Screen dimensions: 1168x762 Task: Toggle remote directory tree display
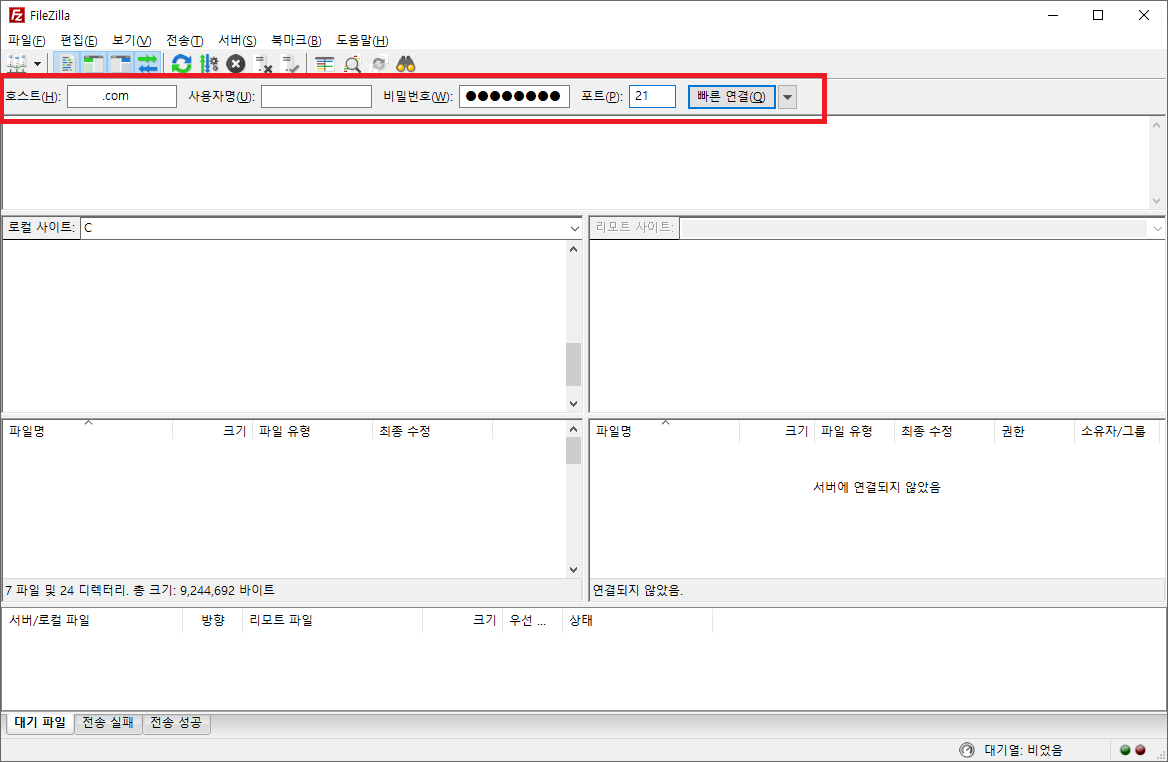120,64
